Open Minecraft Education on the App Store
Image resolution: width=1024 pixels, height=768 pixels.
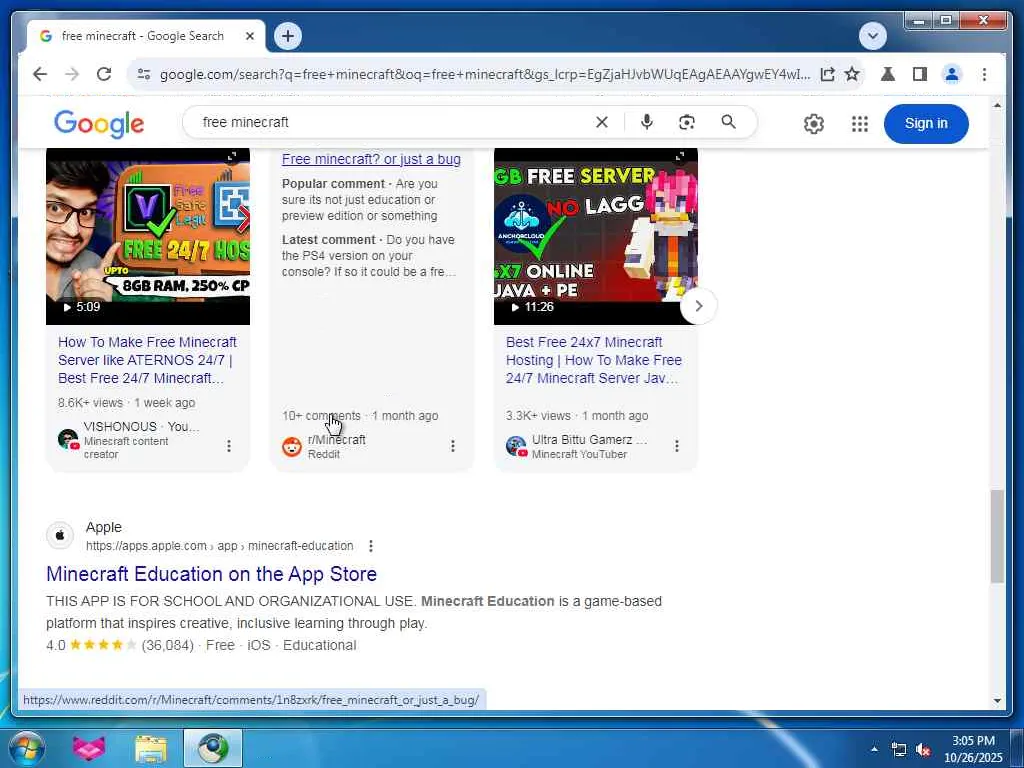212,574
